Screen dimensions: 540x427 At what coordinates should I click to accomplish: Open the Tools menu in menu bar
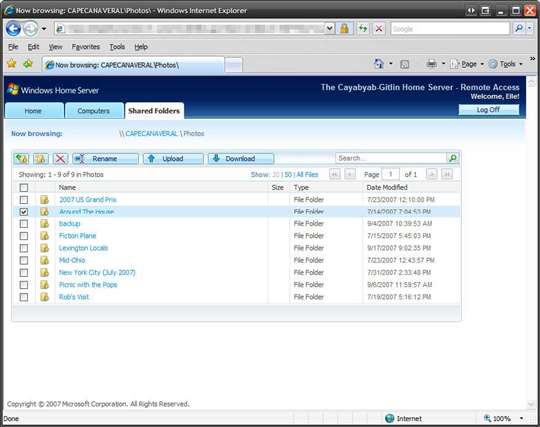[117, 47]
